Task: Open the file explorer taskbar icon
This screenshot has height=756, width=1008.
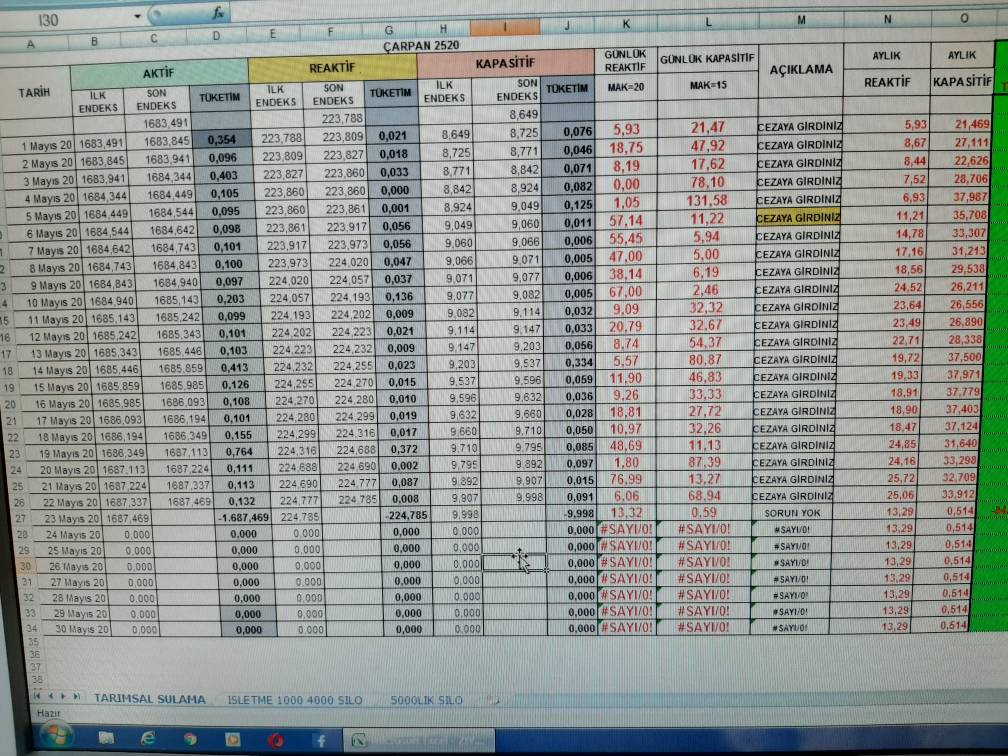Action: [106, 739]
